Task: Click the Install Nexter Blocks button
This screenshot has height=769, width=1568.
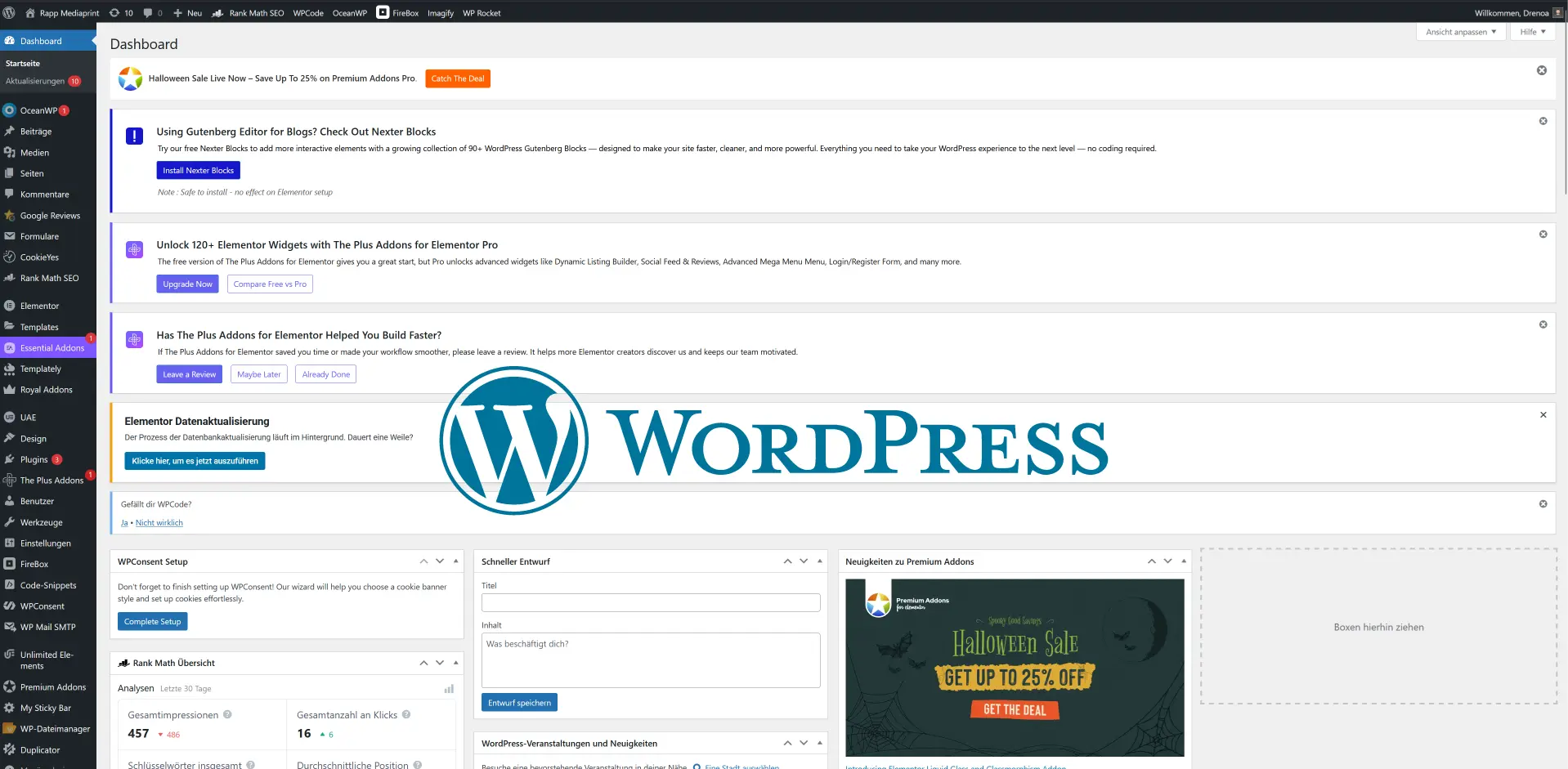Action: click(x=198, y=170)
